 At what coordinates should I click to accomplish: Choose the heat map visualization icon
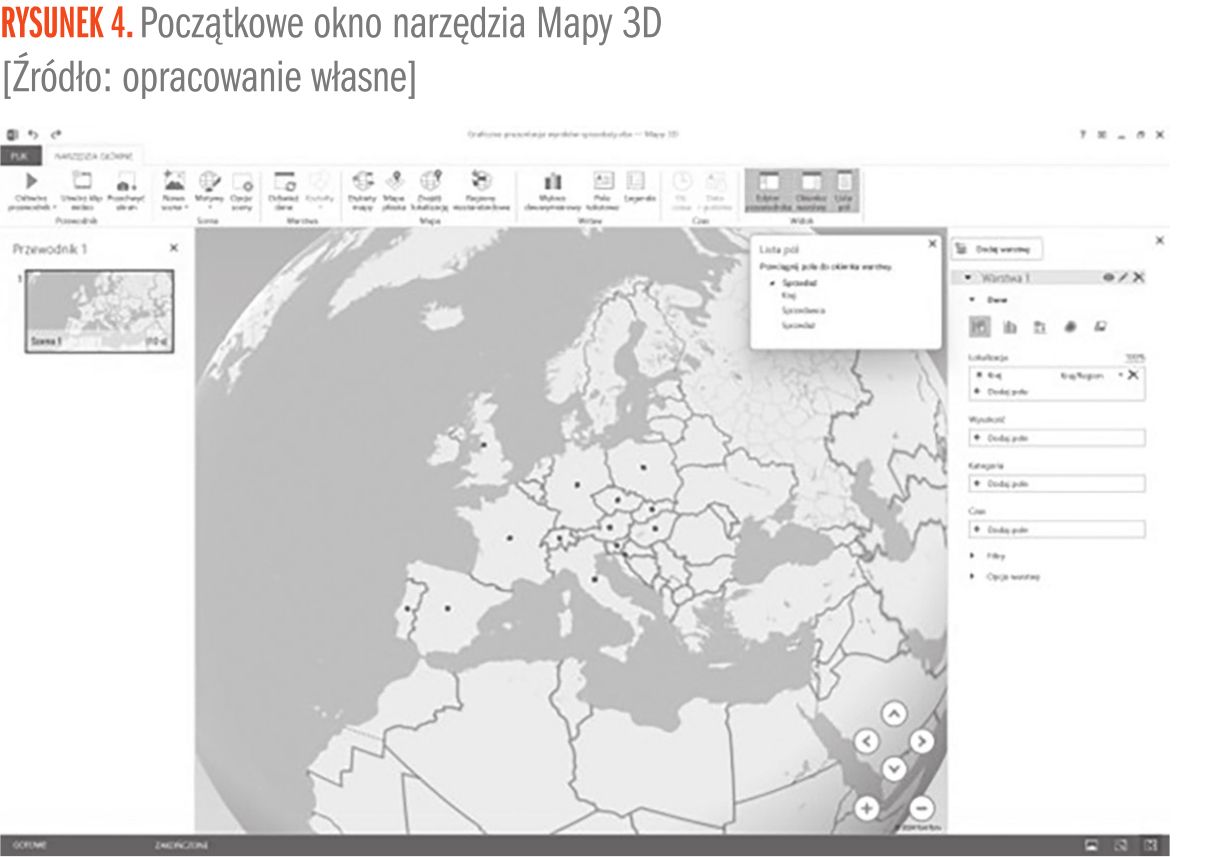pos(1069,326)
